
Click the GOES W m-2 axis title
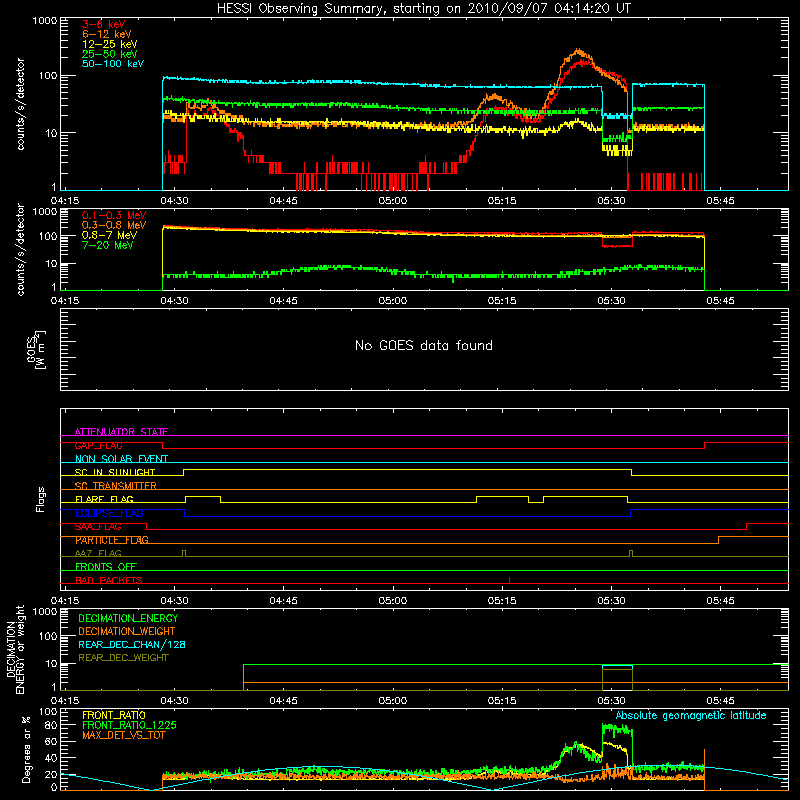coord(36,349)
